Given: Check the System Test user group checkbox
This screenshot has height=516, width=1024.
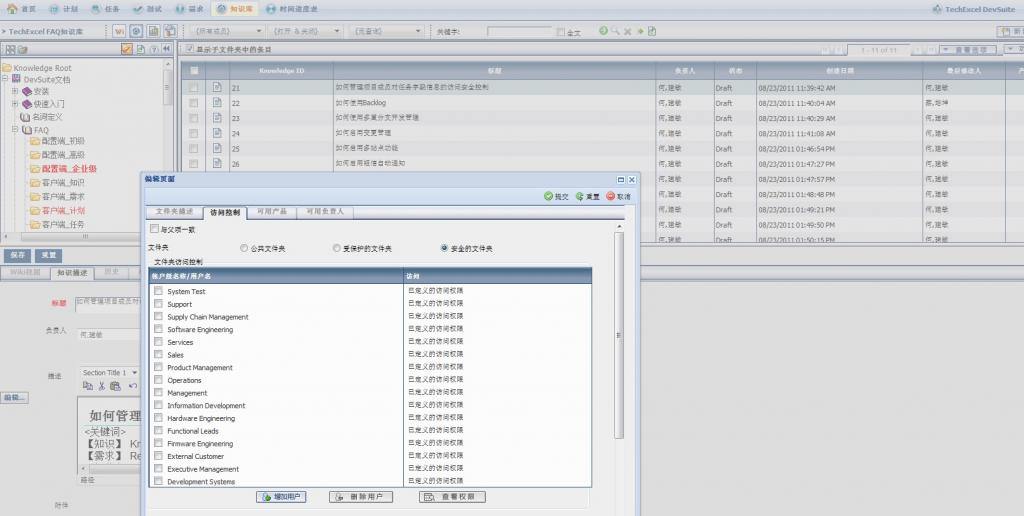Looking at the screenshot, I should click(158, 291).
